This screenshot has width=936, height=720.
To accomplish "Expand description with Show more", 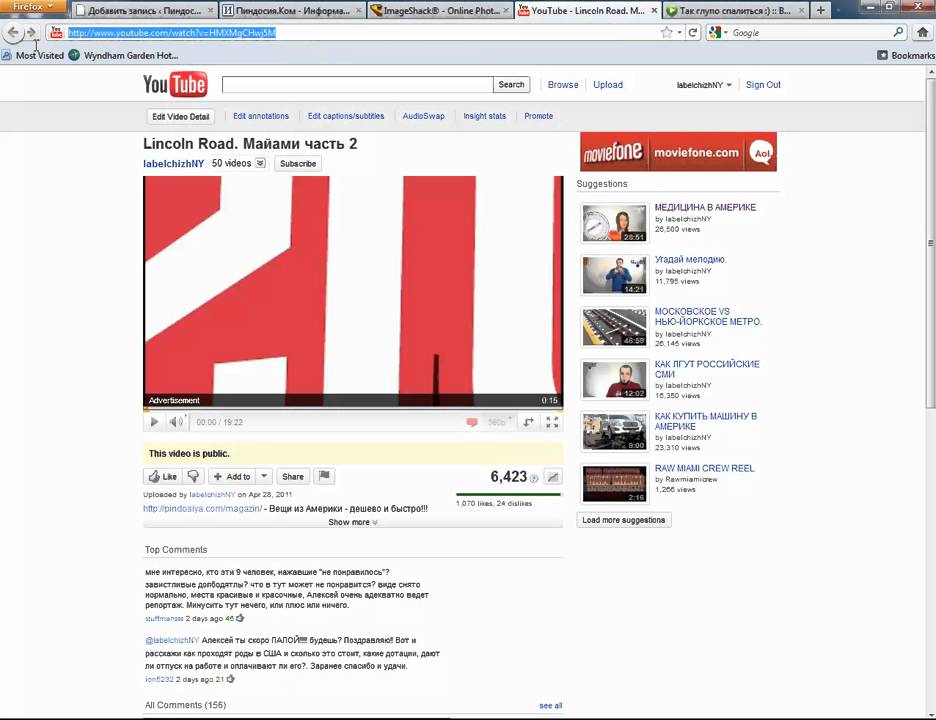I will pyautogui.click(x=352, y=522).
